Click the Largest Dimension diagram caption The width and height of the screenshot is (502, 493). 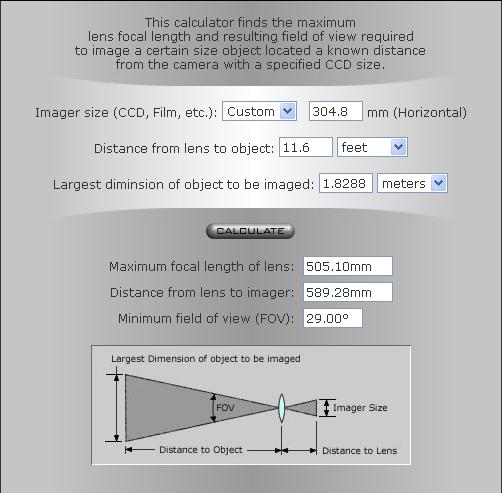206,359
